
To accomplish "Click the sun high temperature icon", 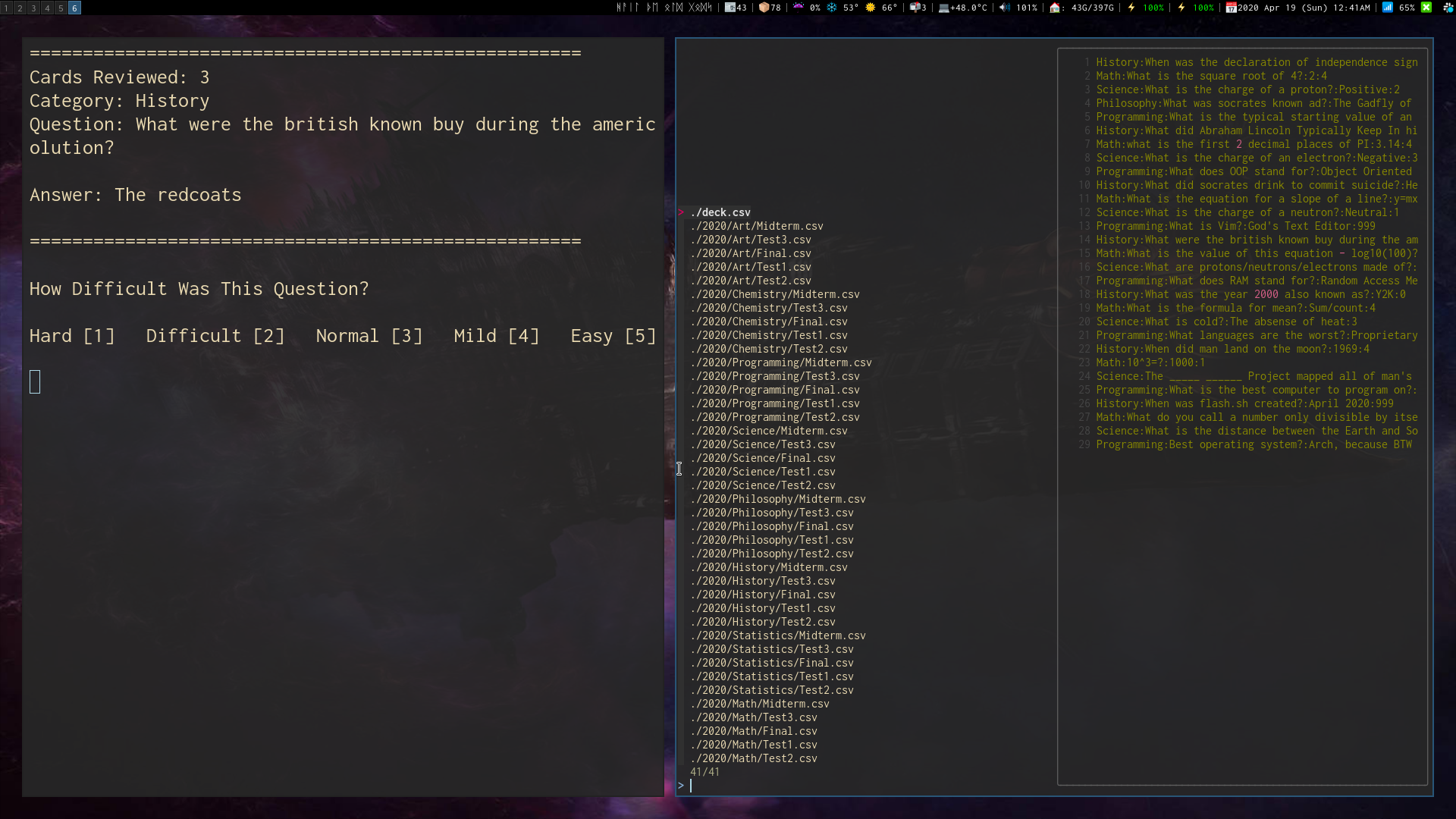I will click(871, 8).
